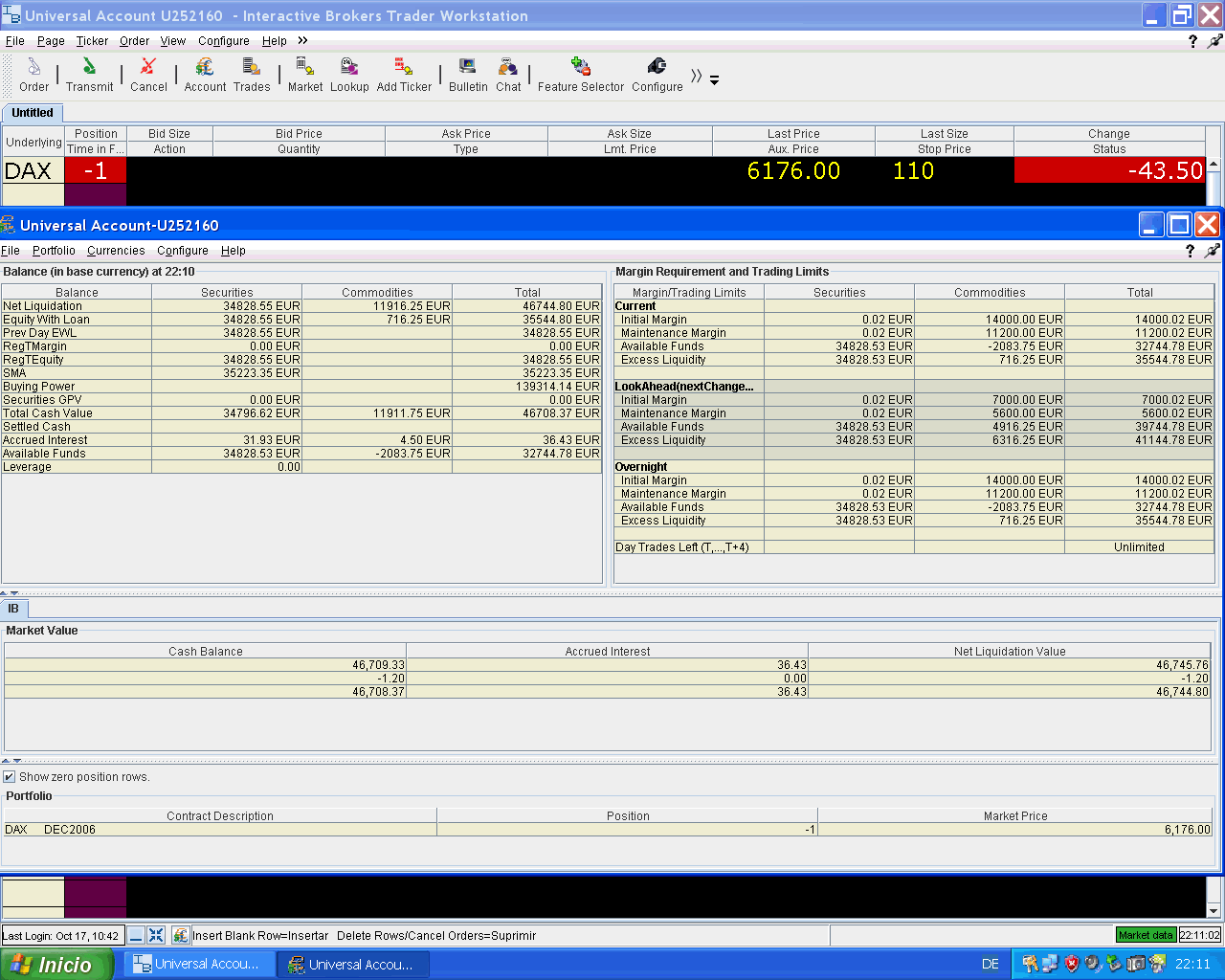Click the DE language indicator
This screenshot has height=980, width=1225.
pos(991,965)
